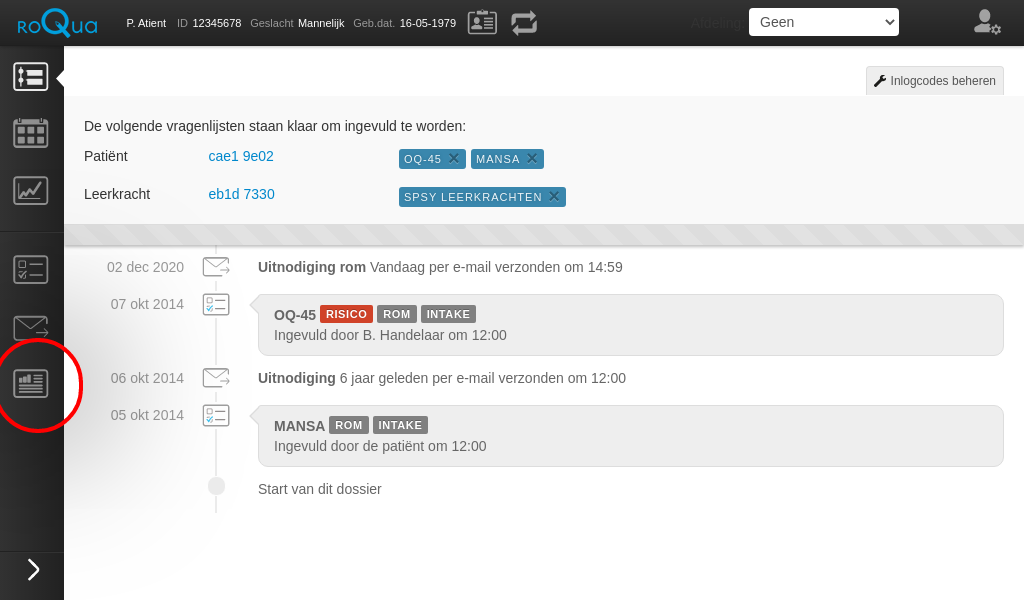Click the RoQua logo
The image size is (1024, 600).
(x=57, y=23)
